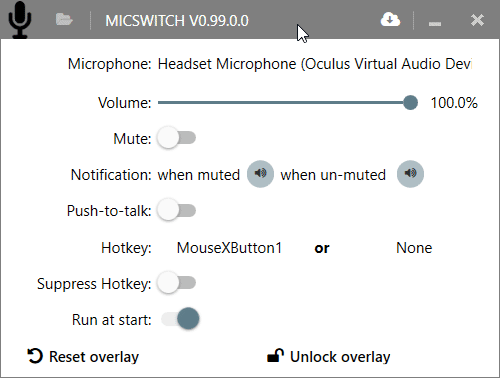Click the Unlock overlay button
Screen dimensions: 500x378
[x=329, y=356]
